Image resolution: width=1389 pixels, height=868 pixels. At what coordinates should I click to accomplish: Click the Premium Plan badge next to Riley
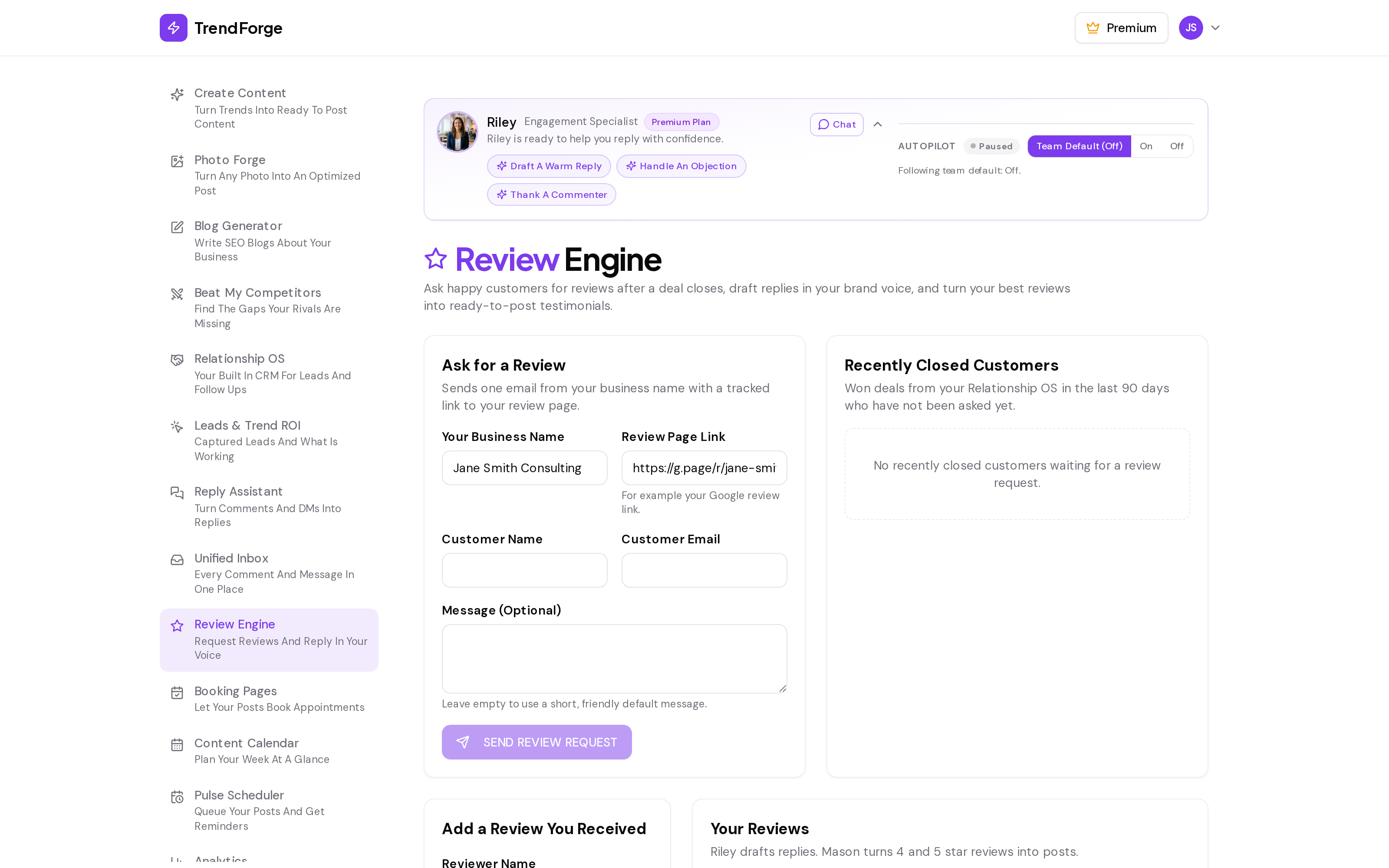(681, 122)
